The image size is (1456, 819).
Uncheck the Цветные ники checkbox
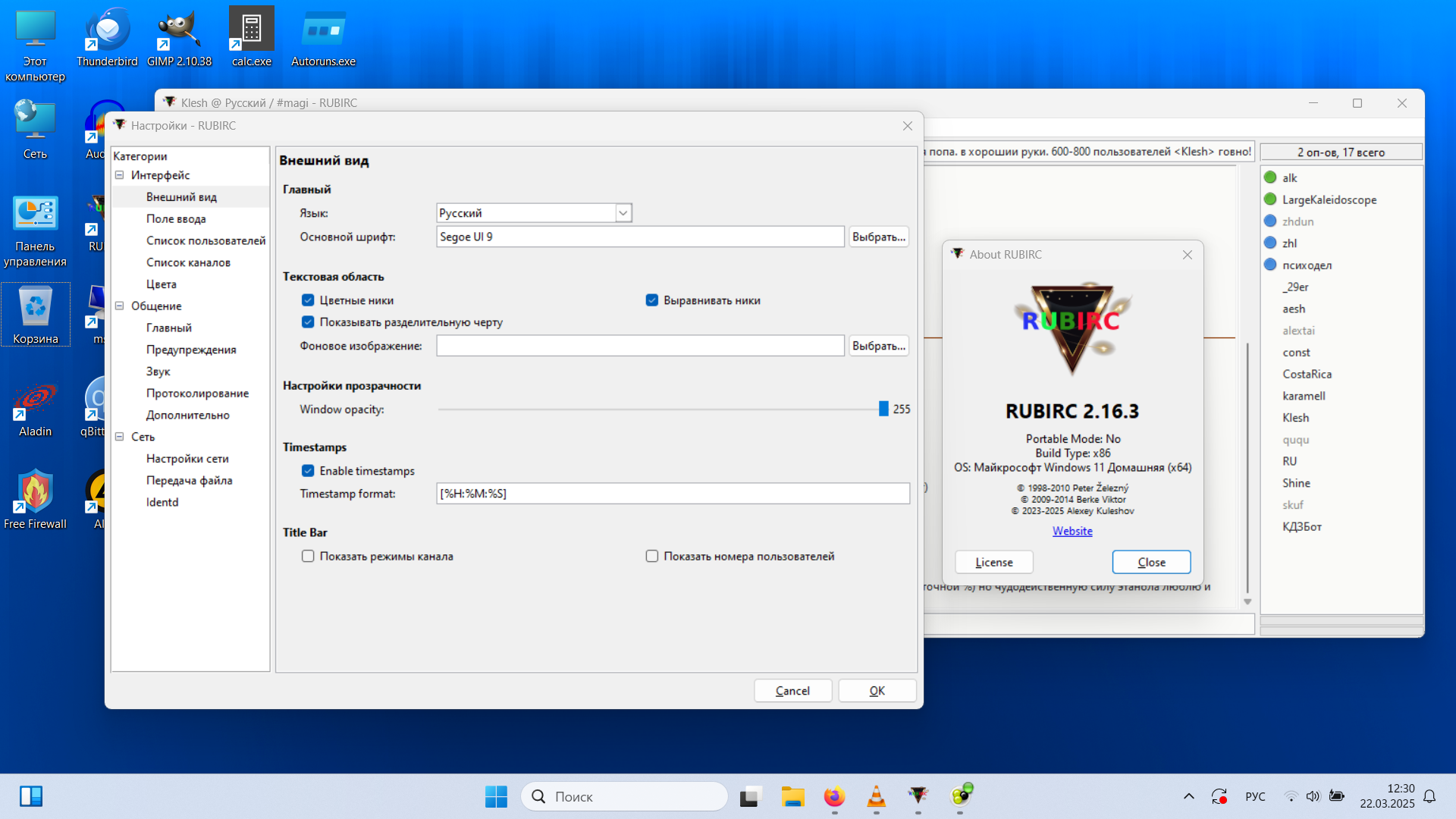click(308, 300)
